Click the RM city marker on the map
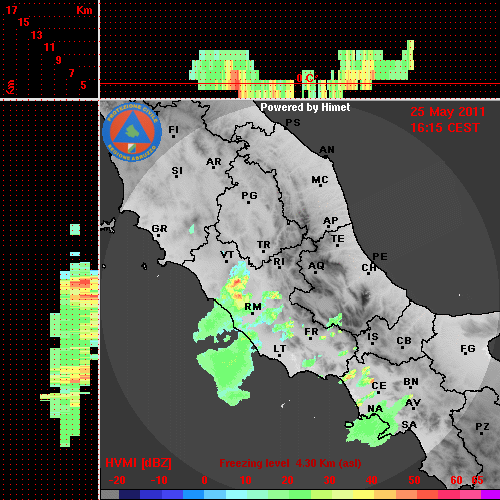 point(252,314)
